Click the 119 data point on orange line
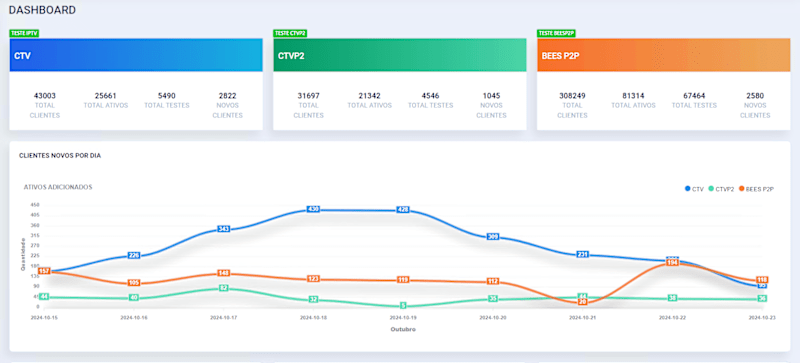 pos(403,280)
